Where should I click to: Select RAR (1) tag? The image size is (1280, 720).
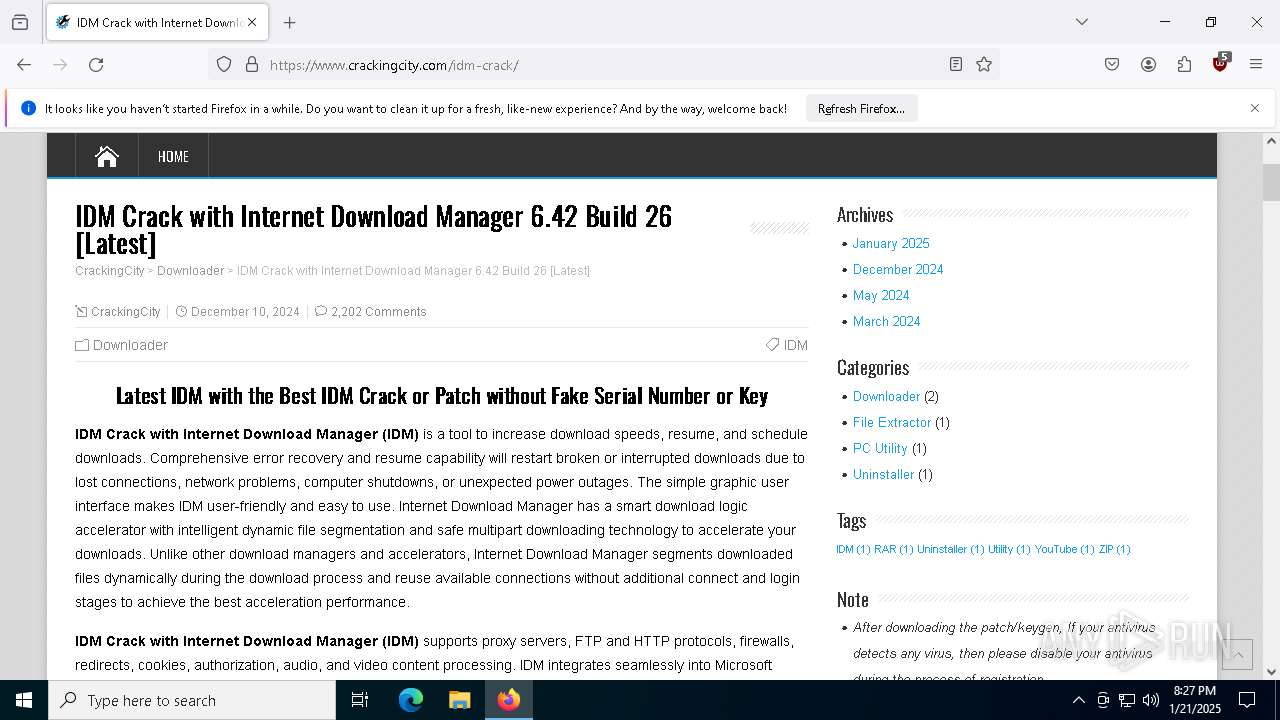pos(894,549)
